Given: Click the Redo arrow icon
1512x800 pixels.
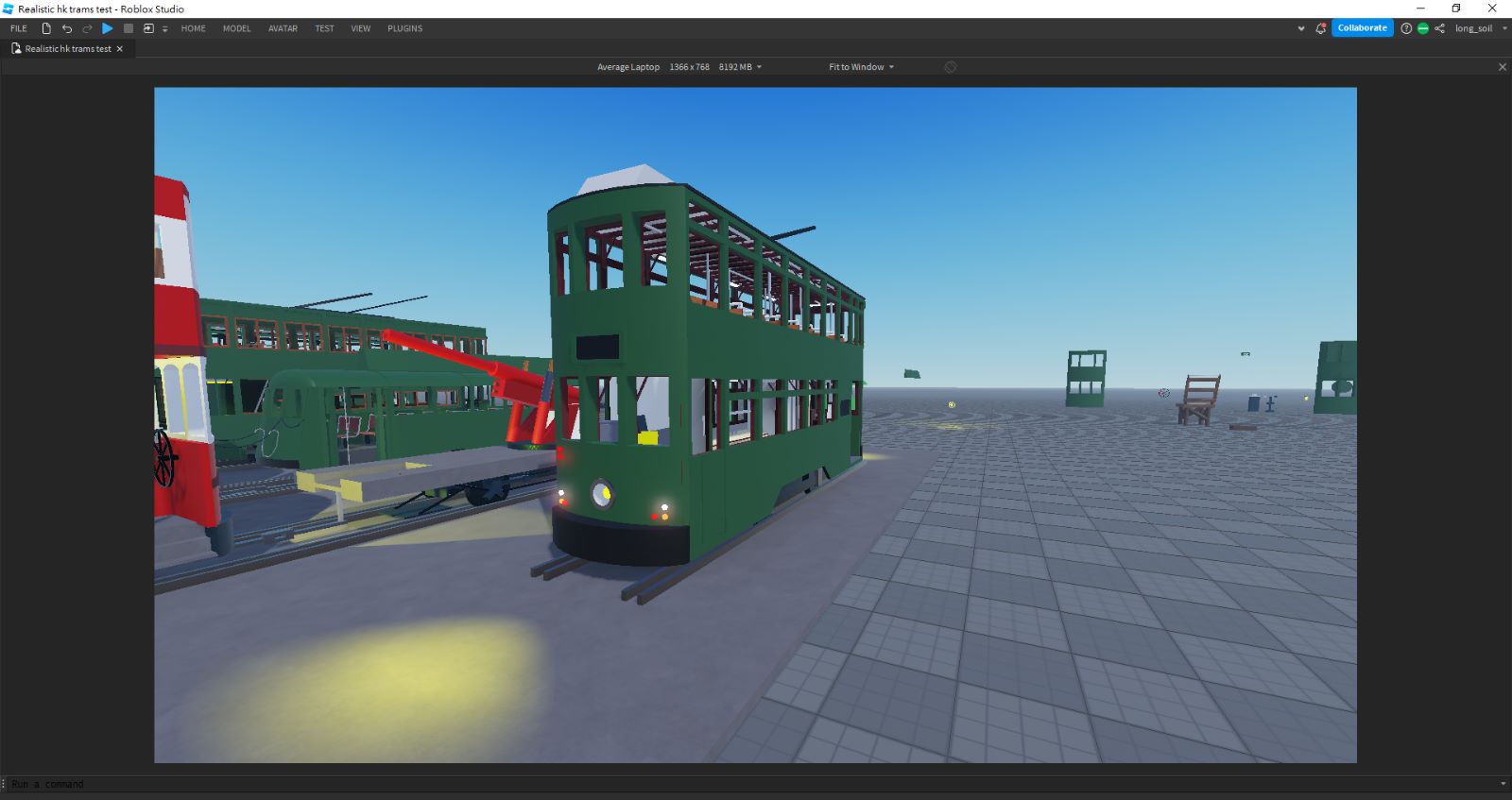Looking at the screenshot, I should (87, 28).
